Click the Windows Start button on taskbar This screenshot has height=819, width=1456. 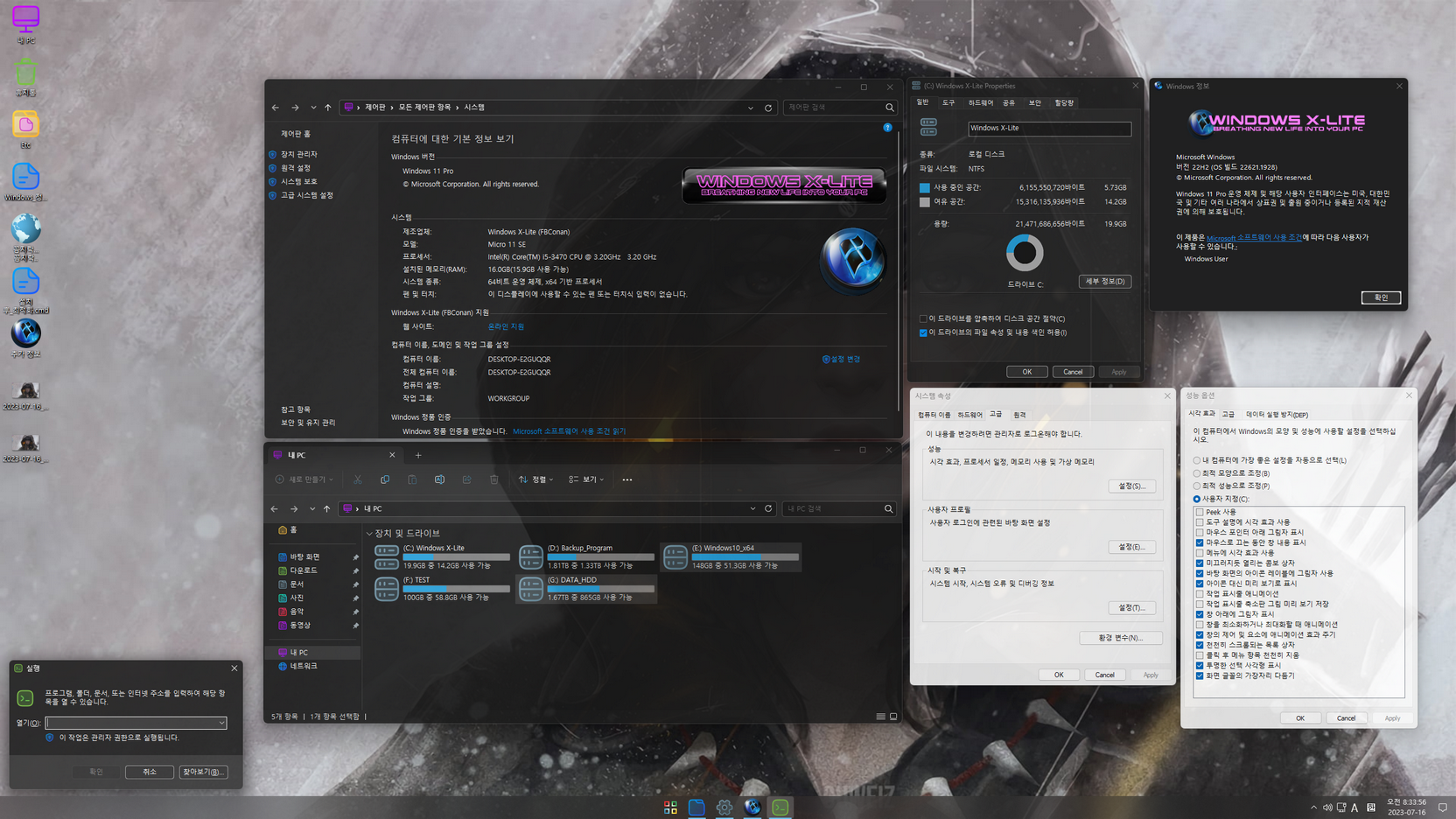(670, 808)
